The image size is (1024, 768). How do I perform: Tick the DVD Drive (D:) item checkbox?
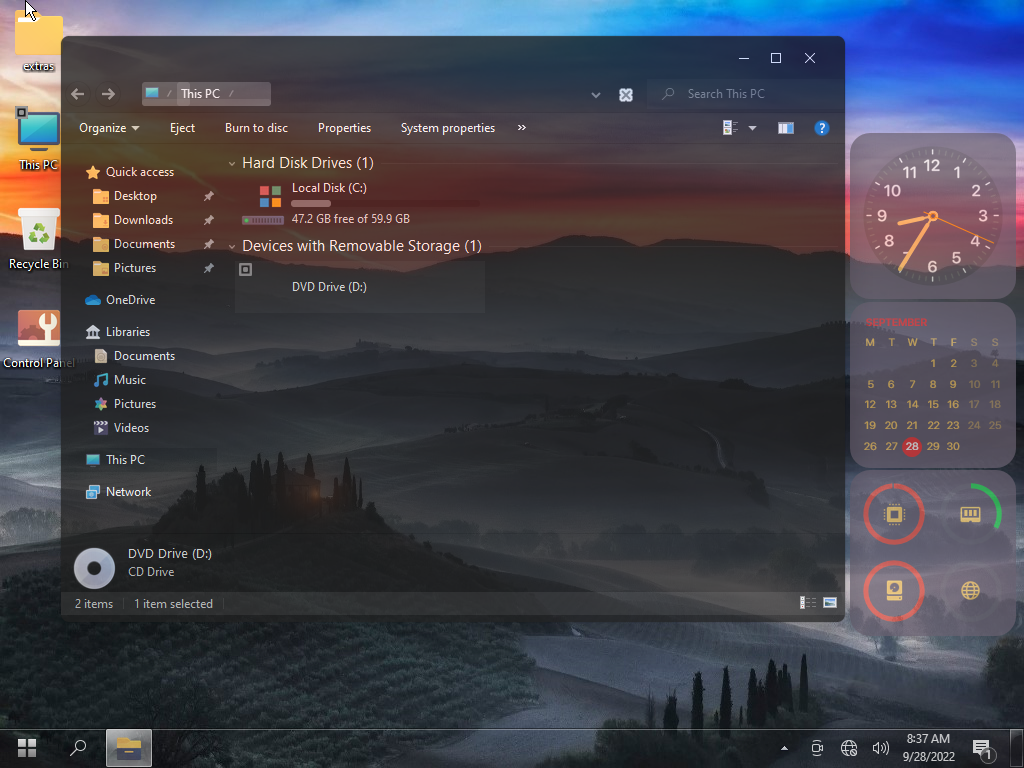tap(246, 269)
